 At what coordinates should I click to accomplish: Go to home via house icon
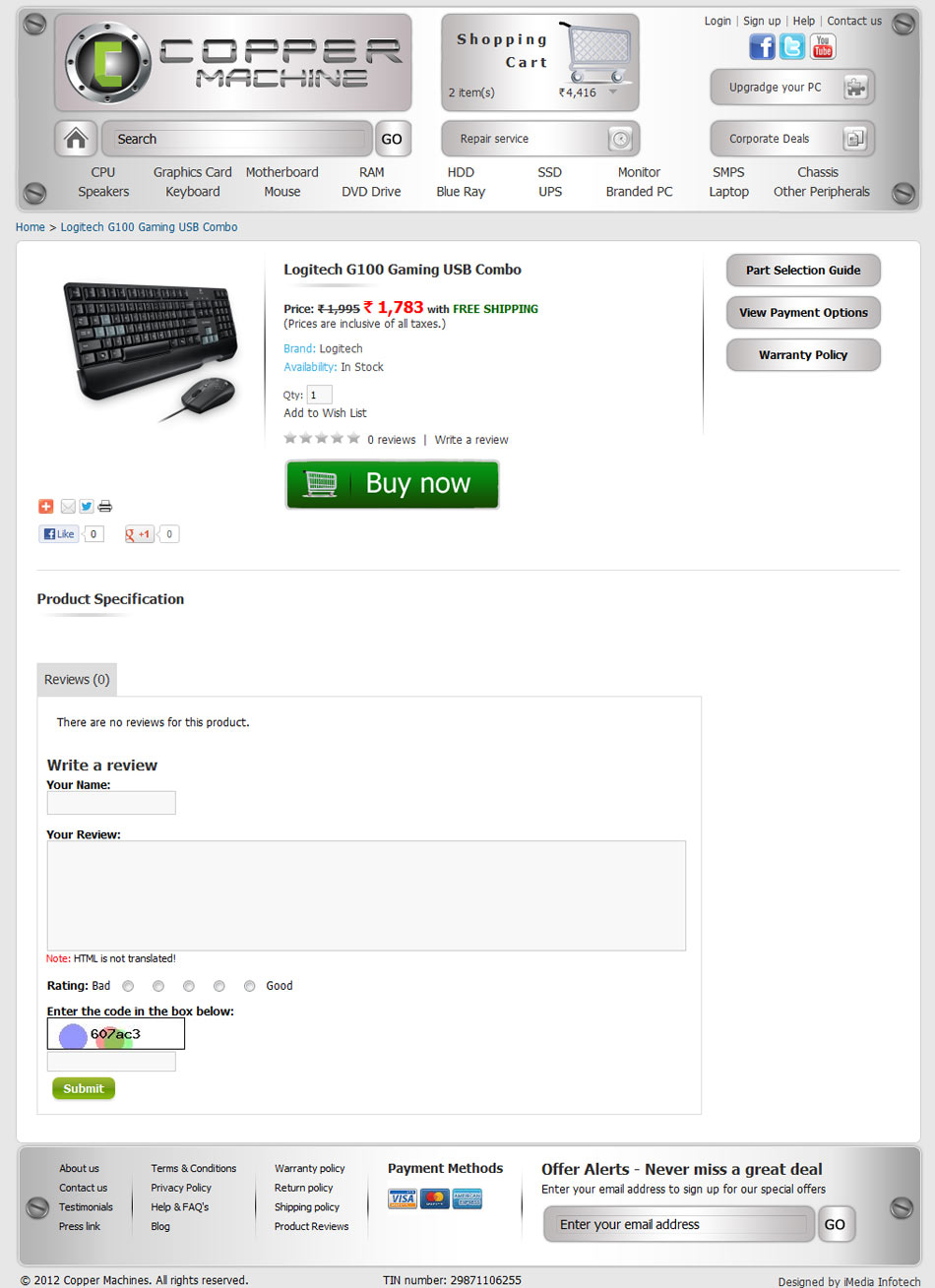tap(76, 139)
